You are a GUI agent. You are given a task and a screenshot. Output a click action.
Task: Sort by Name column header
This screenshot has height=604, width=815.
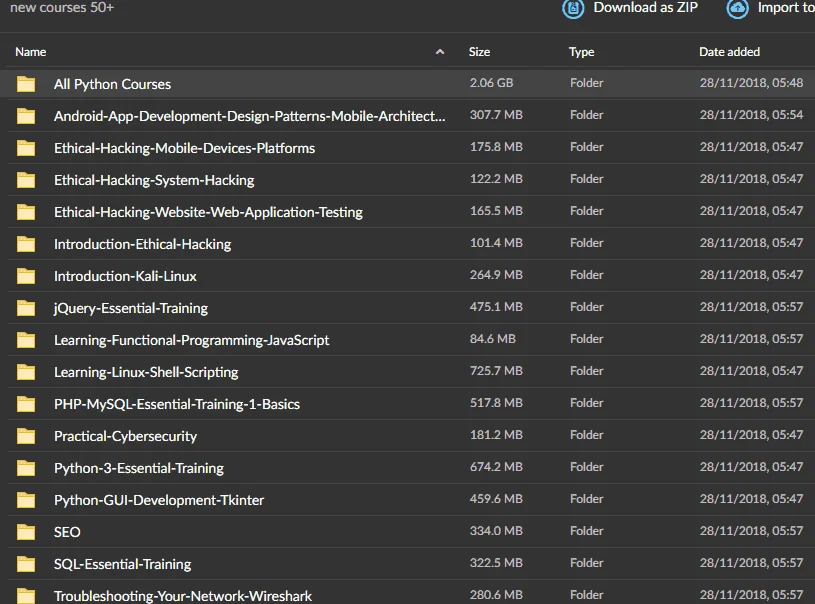tap(31, 52)
